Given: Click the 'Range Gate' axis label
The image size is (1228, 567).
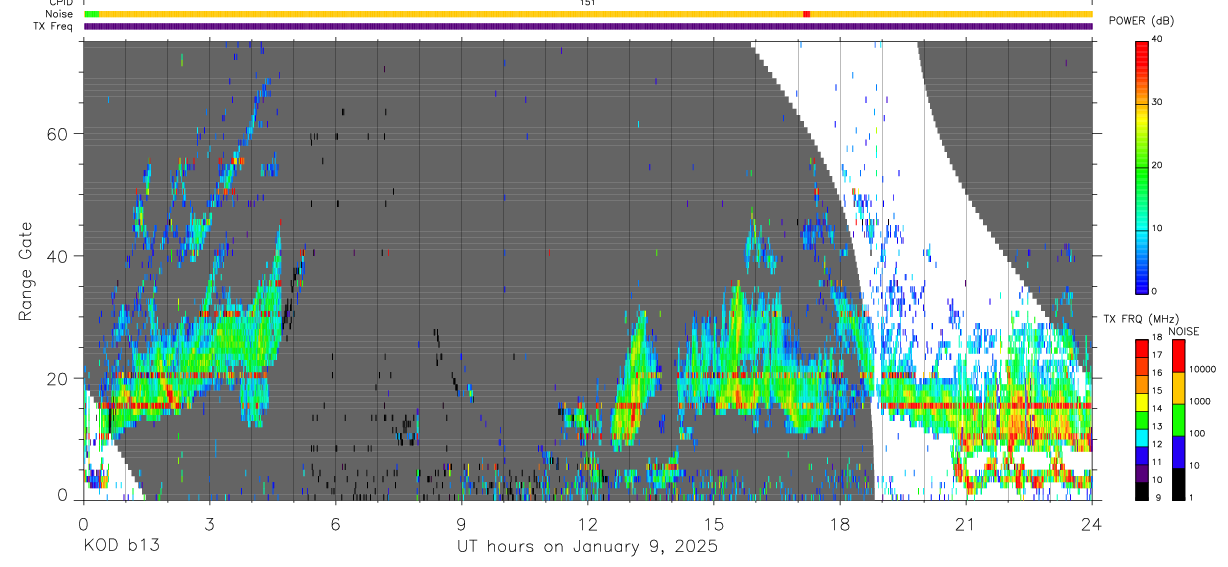Looking at the screenshot, I should (26, 272).
